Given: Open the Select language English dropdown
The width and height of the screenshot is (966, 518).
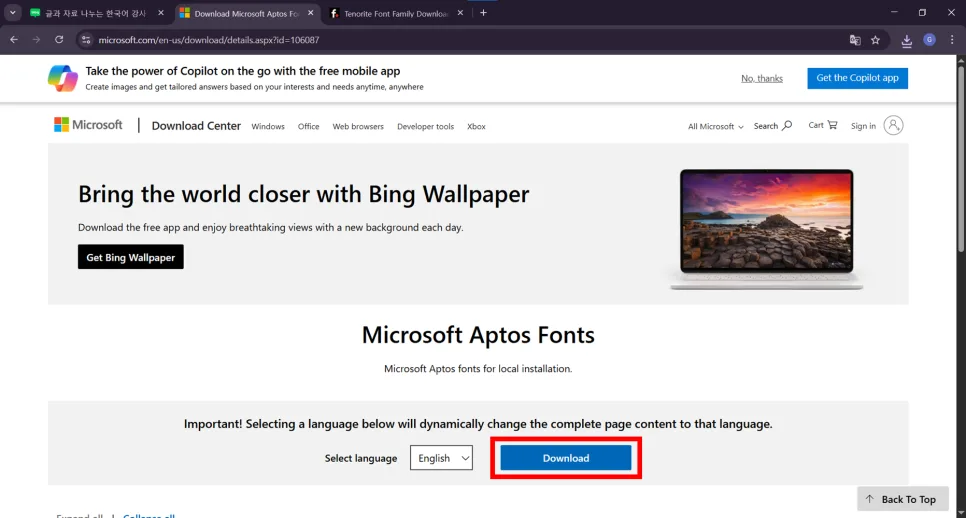Looking at the screenshot, I should click(441, 458).
